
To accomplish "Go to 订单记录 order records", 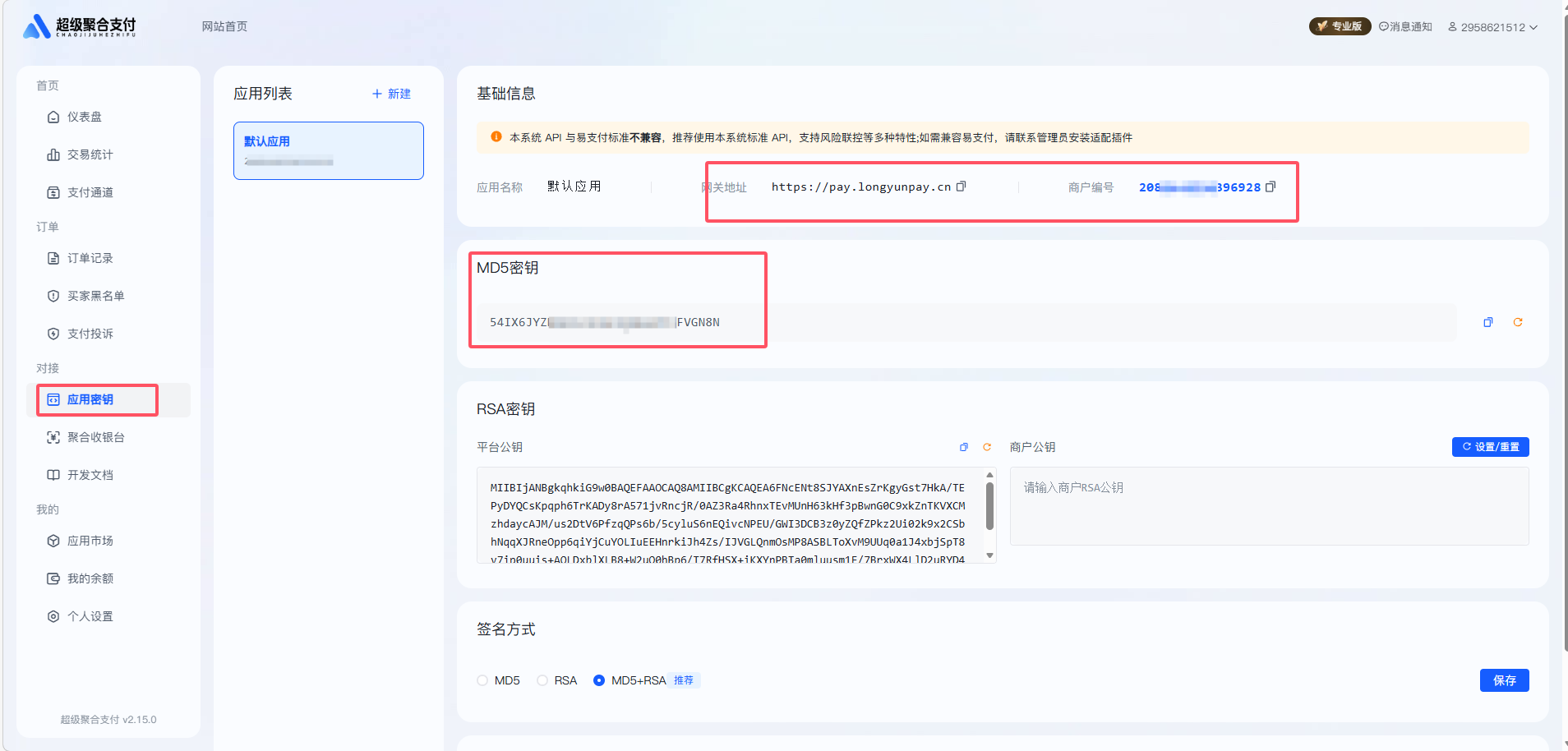I will point(90,258).
